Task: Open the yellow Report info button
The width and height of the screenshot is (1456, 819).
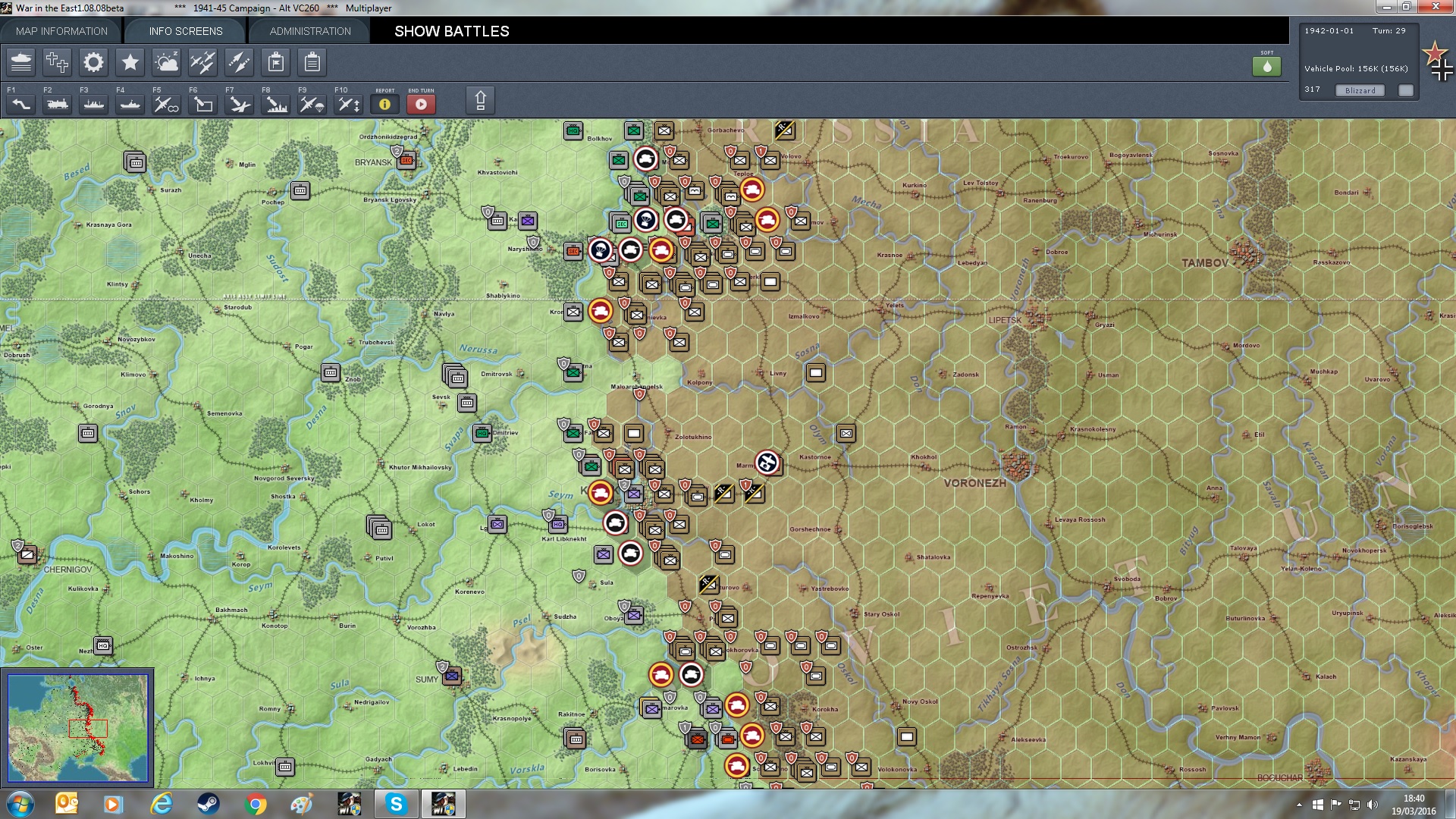Action: pos(384,104)
